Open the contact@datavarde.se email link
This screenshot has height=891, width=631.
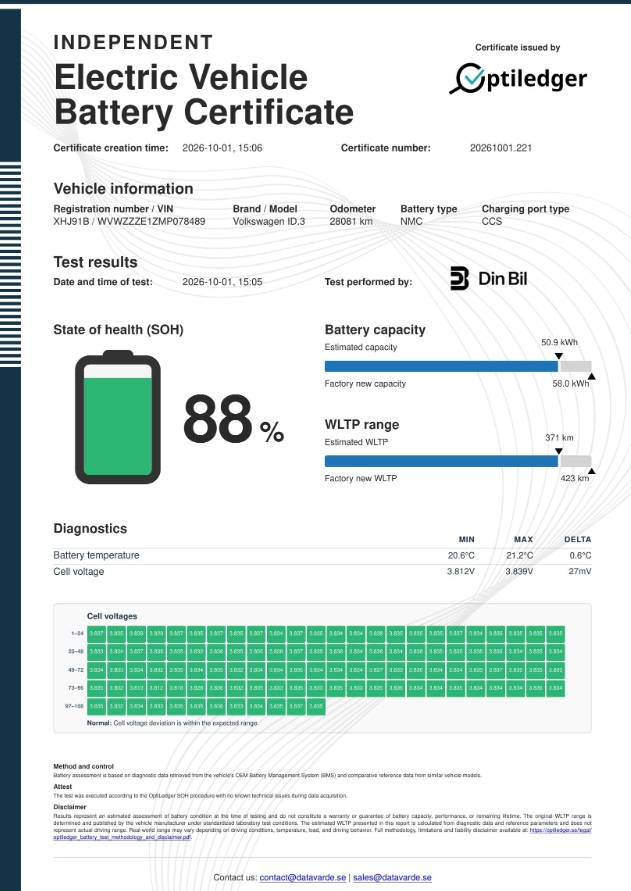point(302,877)
